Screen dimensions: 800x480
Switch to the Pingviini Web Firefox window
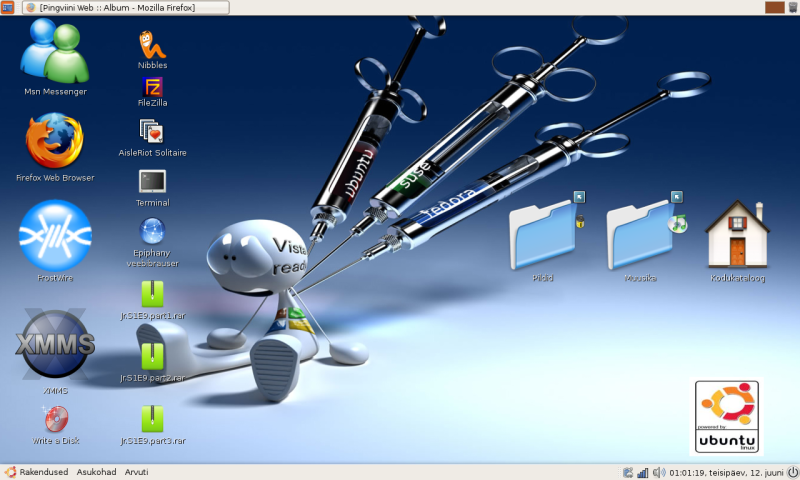coord(126,8)
